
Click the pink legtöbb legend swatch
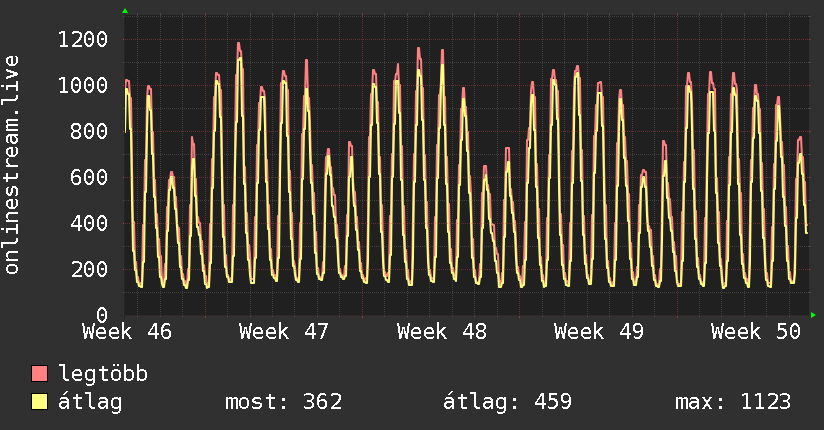(39, 374)
